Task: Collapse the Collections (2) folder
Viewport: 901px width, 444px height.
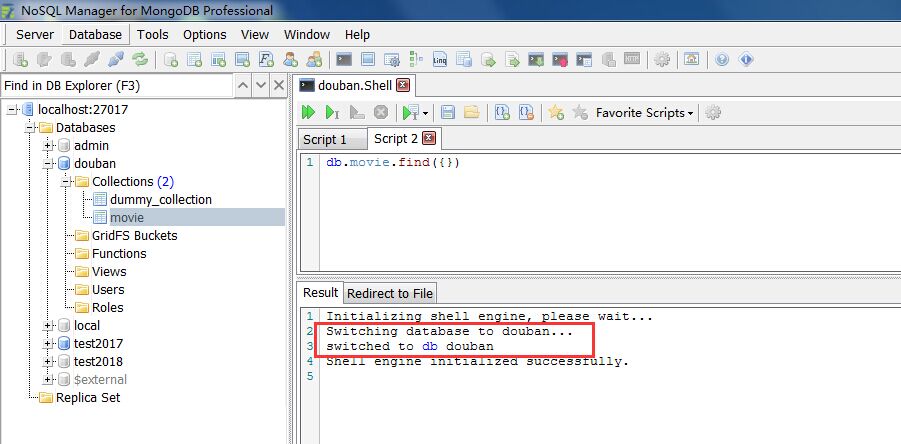Action: (66, 182)
